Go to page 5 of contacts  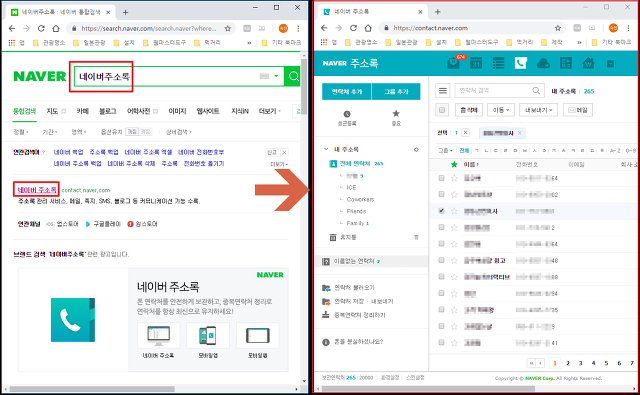coord(606,363)
